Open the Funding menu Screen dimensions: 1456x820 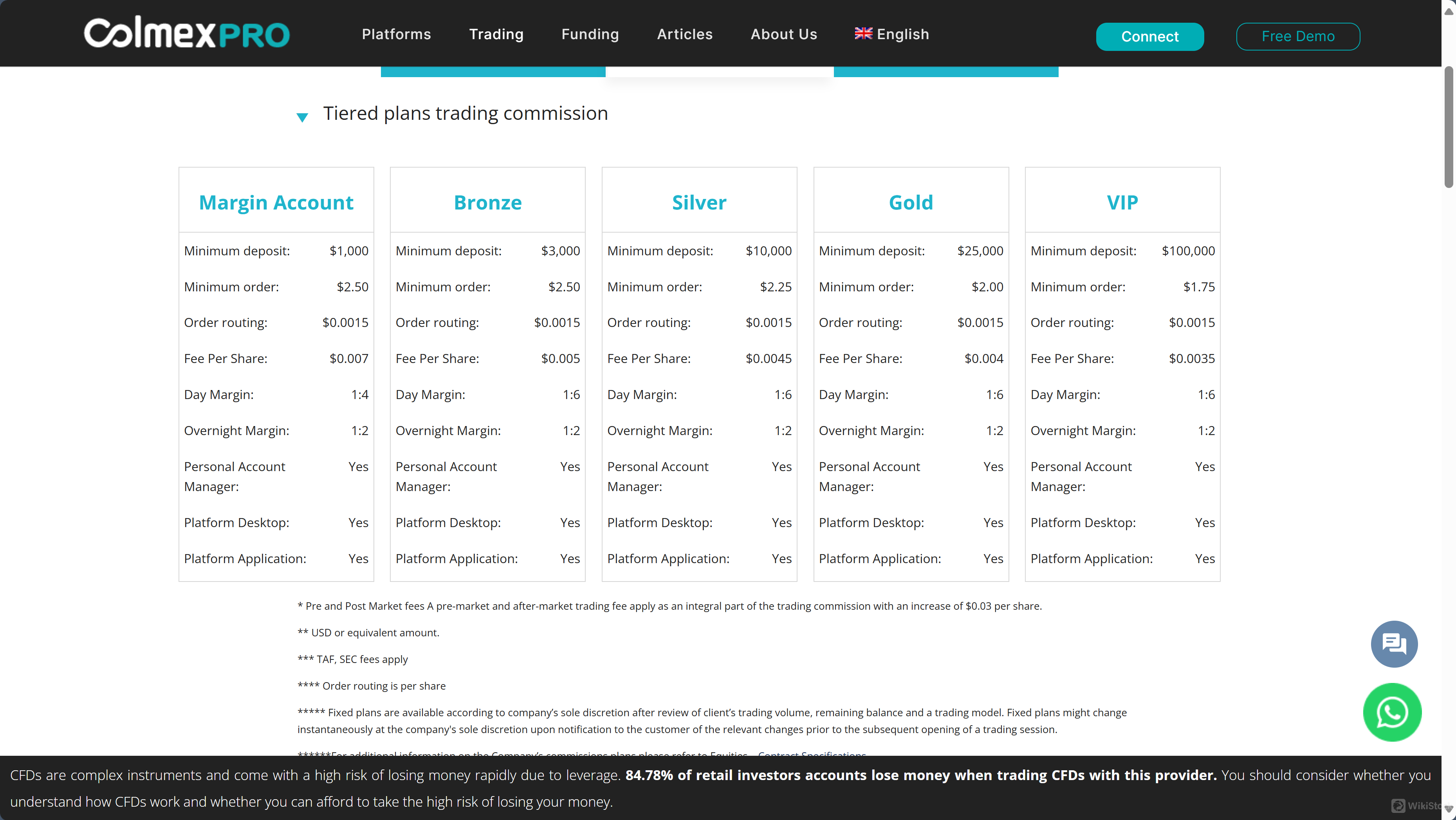(x=590, y=34)
